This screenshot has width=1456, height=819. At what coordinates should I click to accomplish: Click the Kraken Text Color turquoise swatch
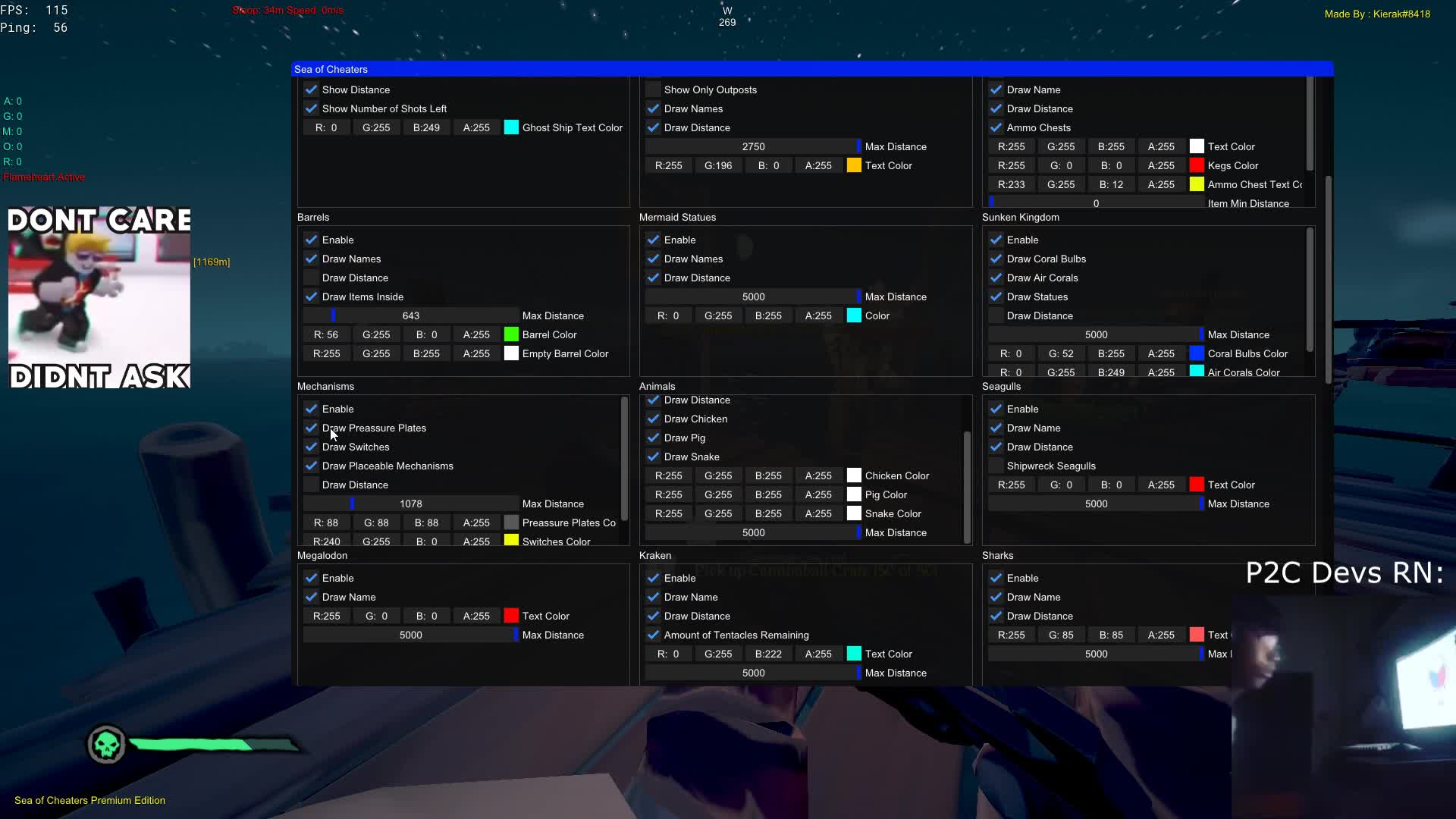point(854,654)
